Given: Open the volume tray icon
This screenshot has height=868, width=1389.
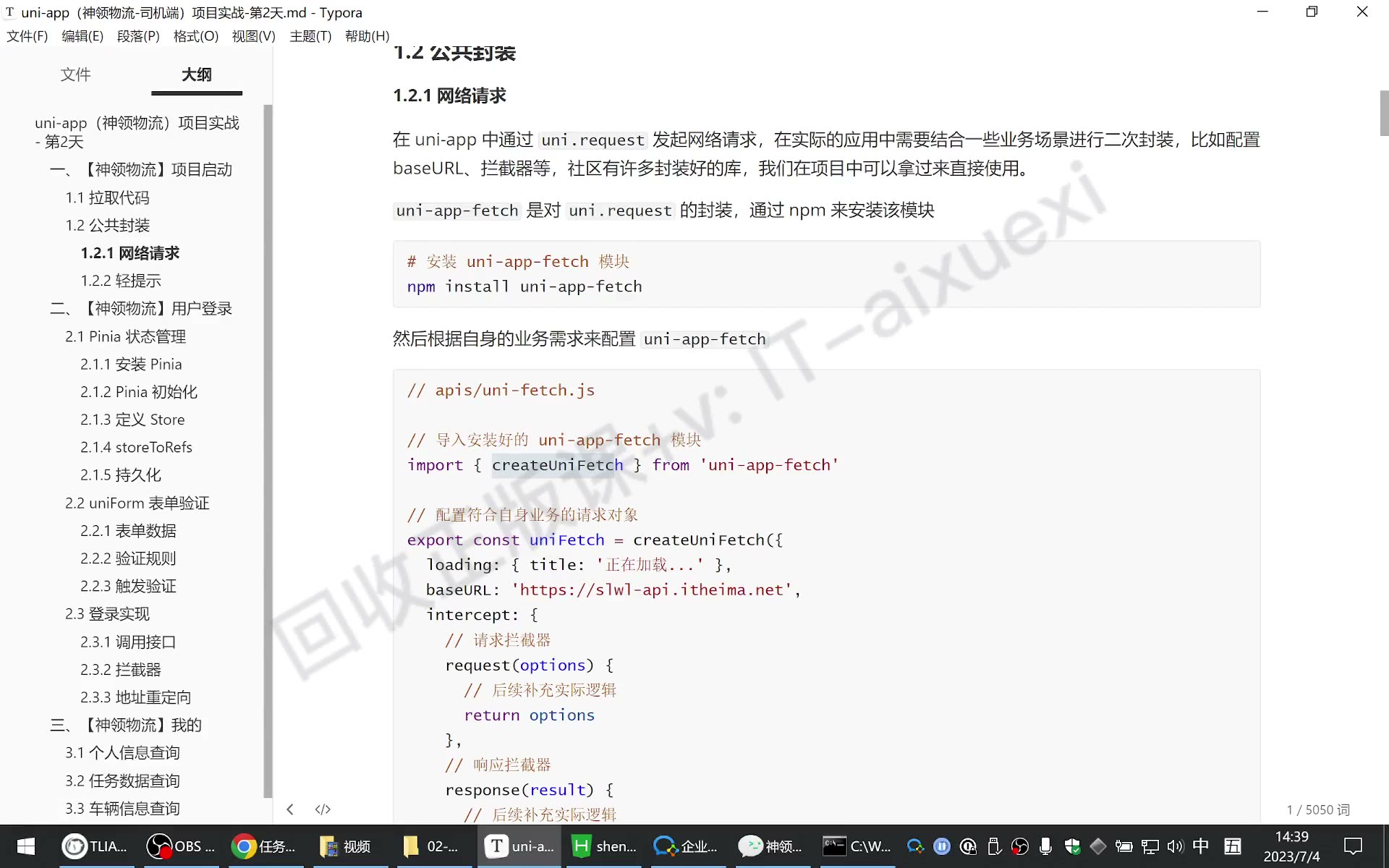Looking at the screenshot, I should [x=1175, y=846].
